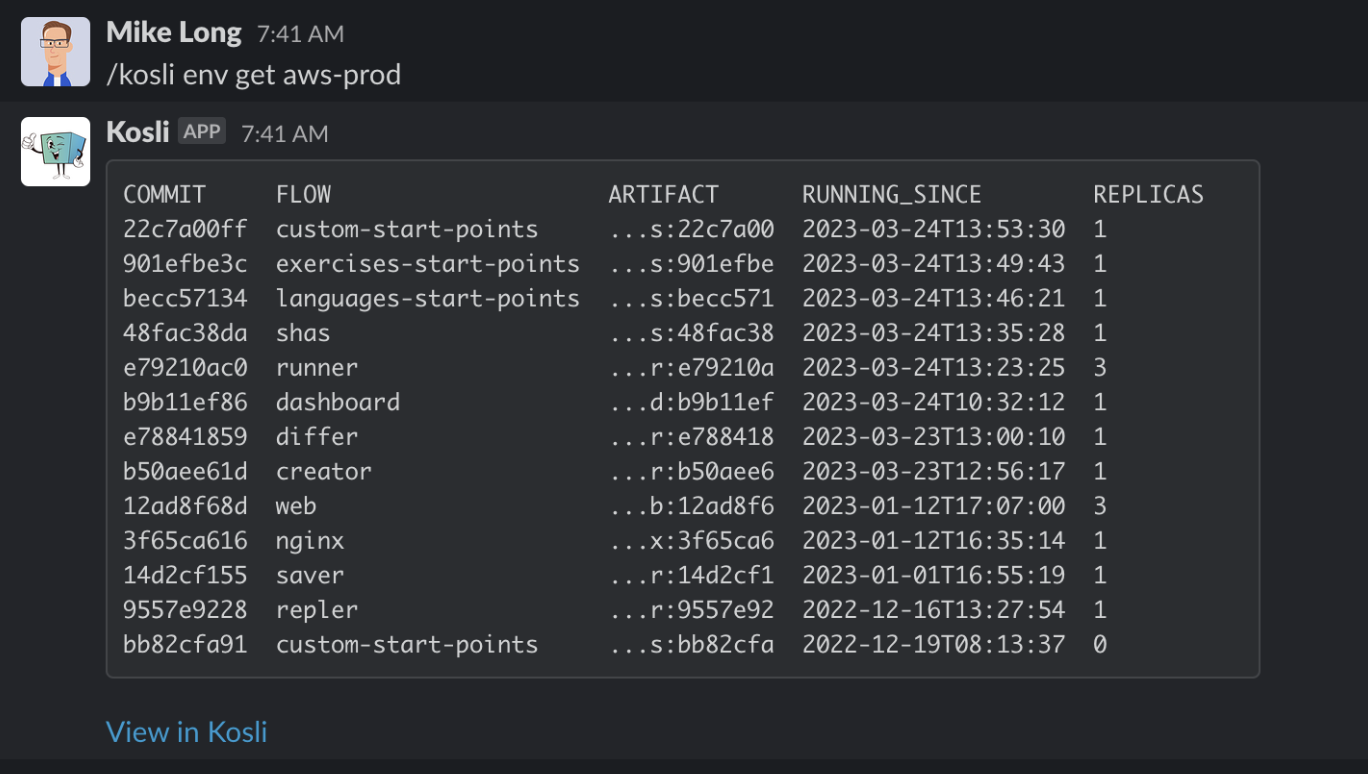Click the Kosli app avatar

click(x=56, y=152)
